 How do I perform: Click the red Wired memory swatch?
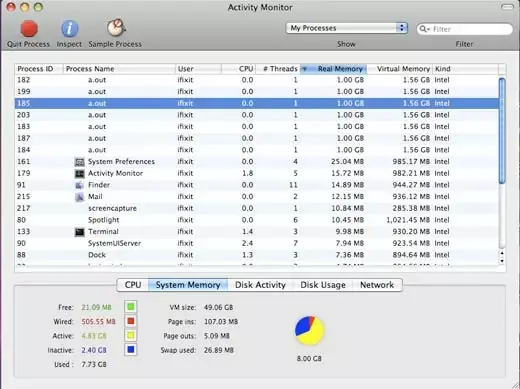point(131,321)
